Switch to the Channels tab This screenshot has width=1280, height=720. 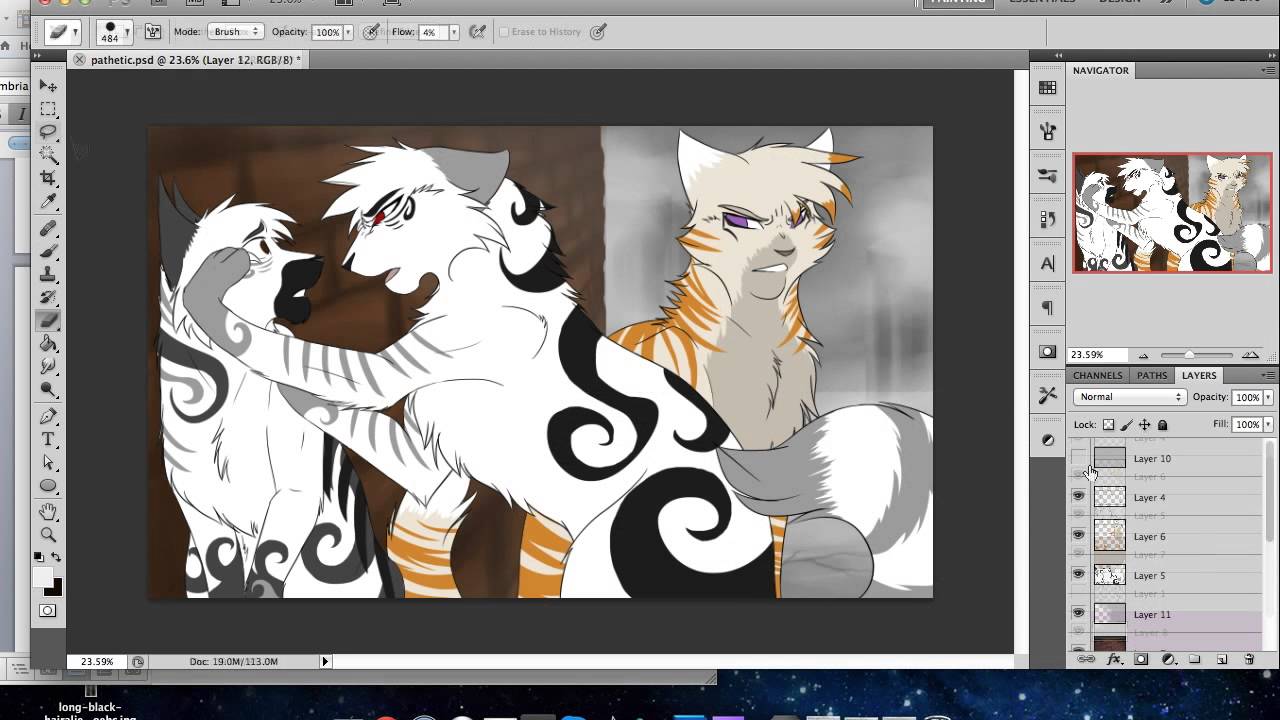(1098, 375)
